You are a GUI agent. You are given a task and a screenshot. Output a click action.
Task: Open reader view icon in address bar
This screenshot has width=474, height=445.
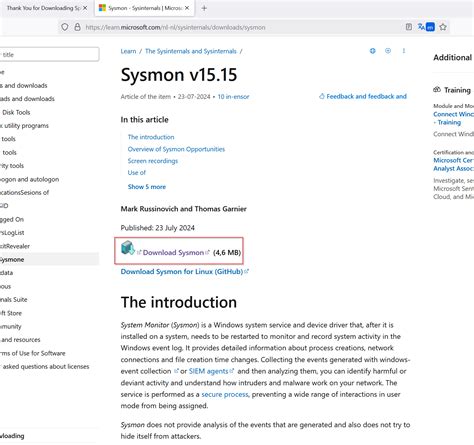(409, 27)
